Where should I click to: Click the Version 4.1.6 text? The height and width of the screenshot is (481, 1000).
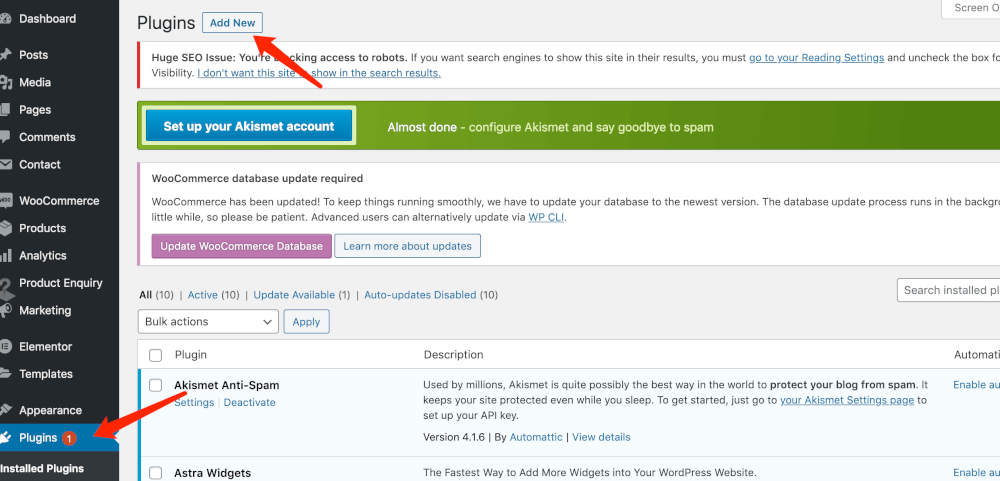coord(454,437)
